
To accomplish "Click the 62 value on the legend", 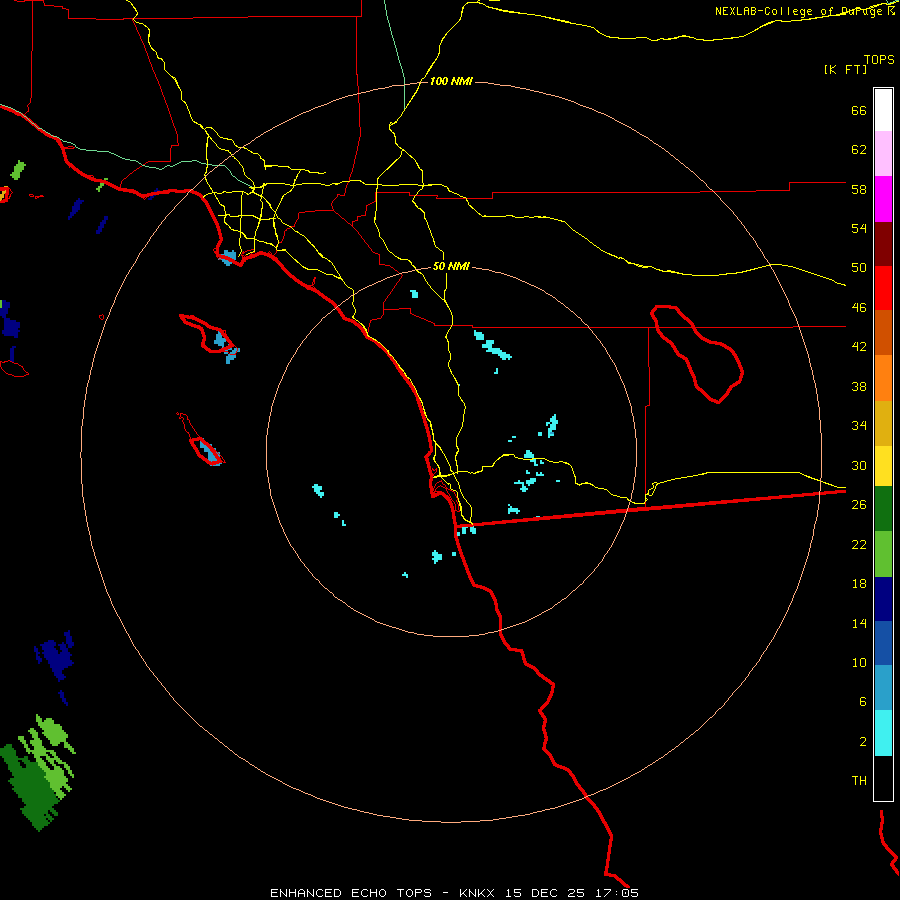I will pos(859,150).
